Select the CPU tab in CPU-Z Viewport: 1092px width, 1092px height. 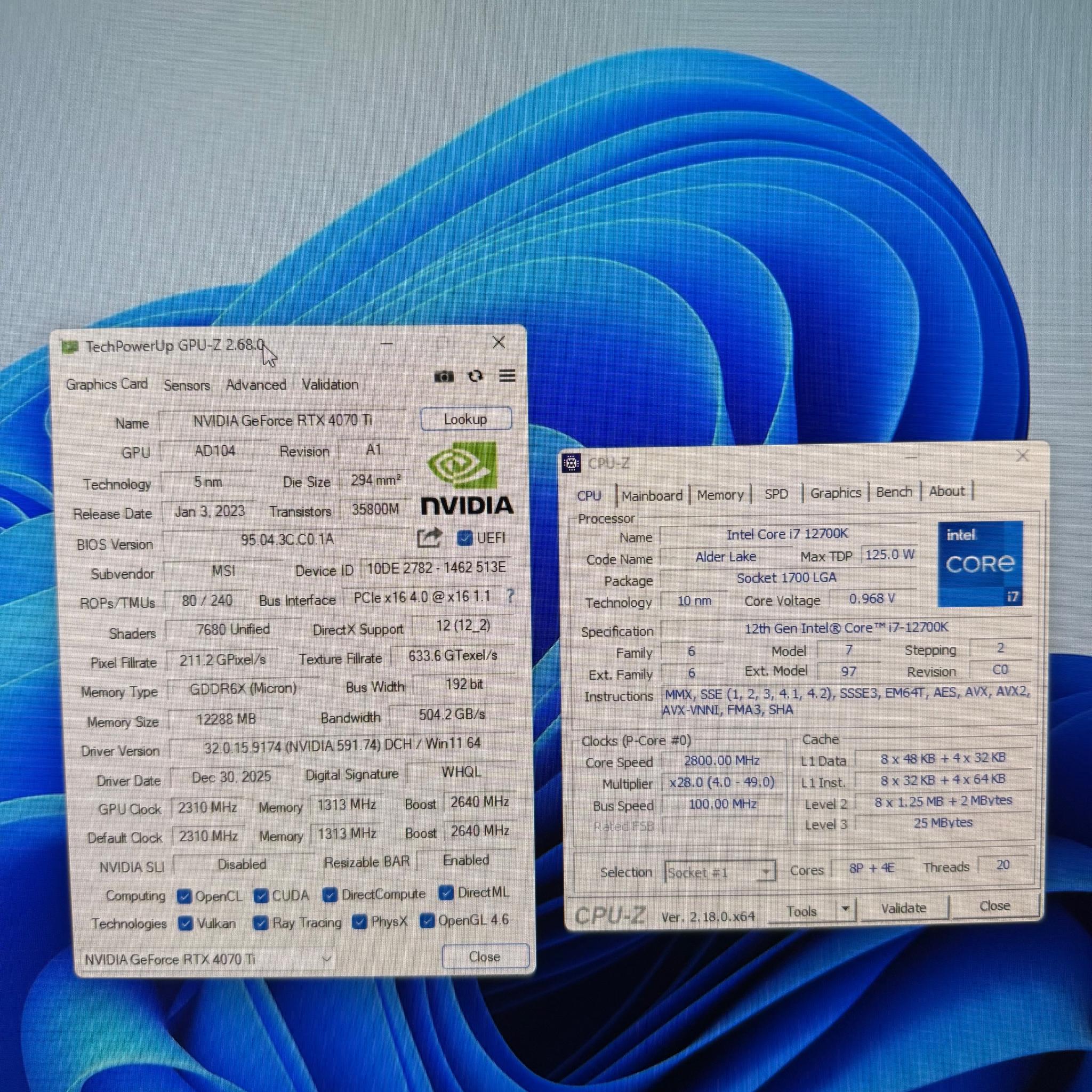pos(589,496)
